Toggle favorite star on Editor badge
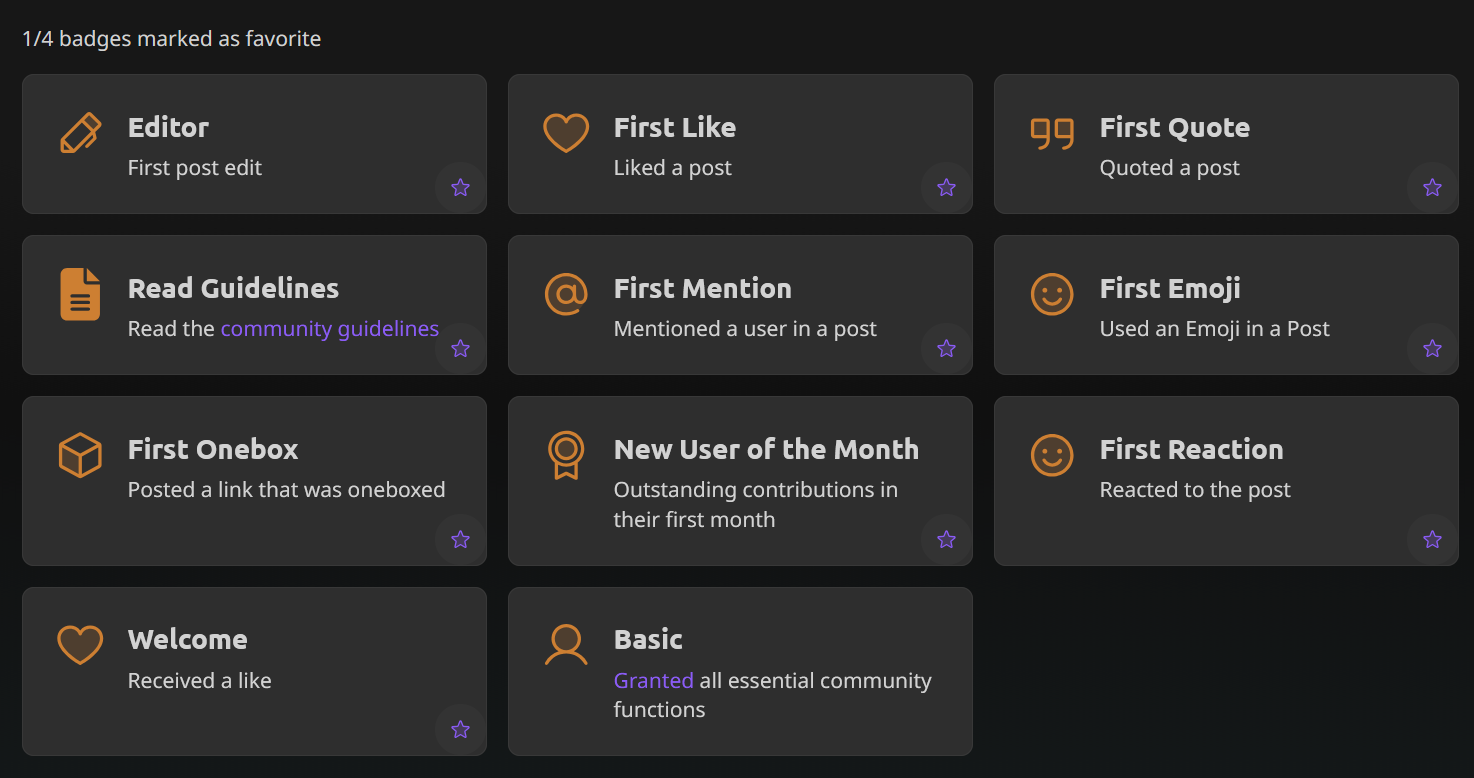1474x778 pixels. [x=460, y=187]
